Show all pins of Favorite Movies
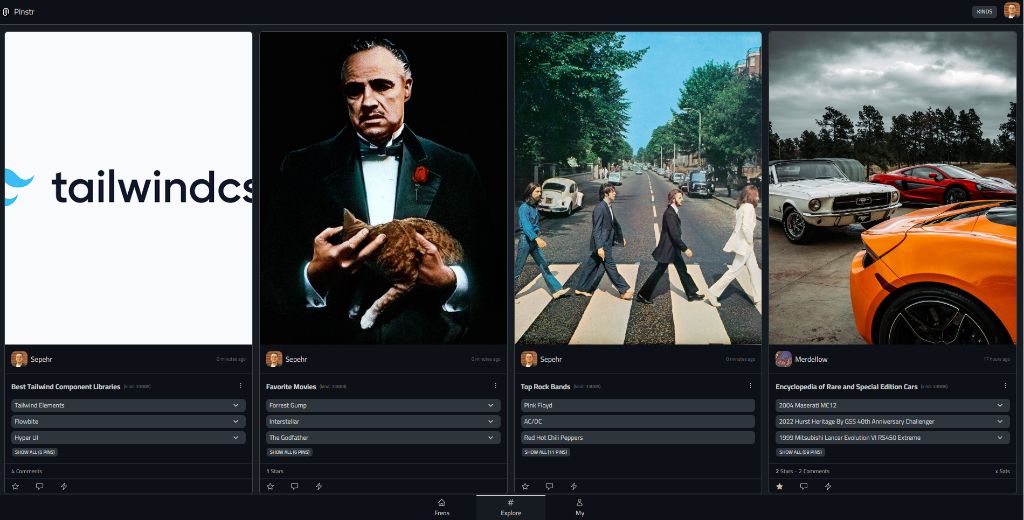 pyautogui.click(x=289, y=452)
